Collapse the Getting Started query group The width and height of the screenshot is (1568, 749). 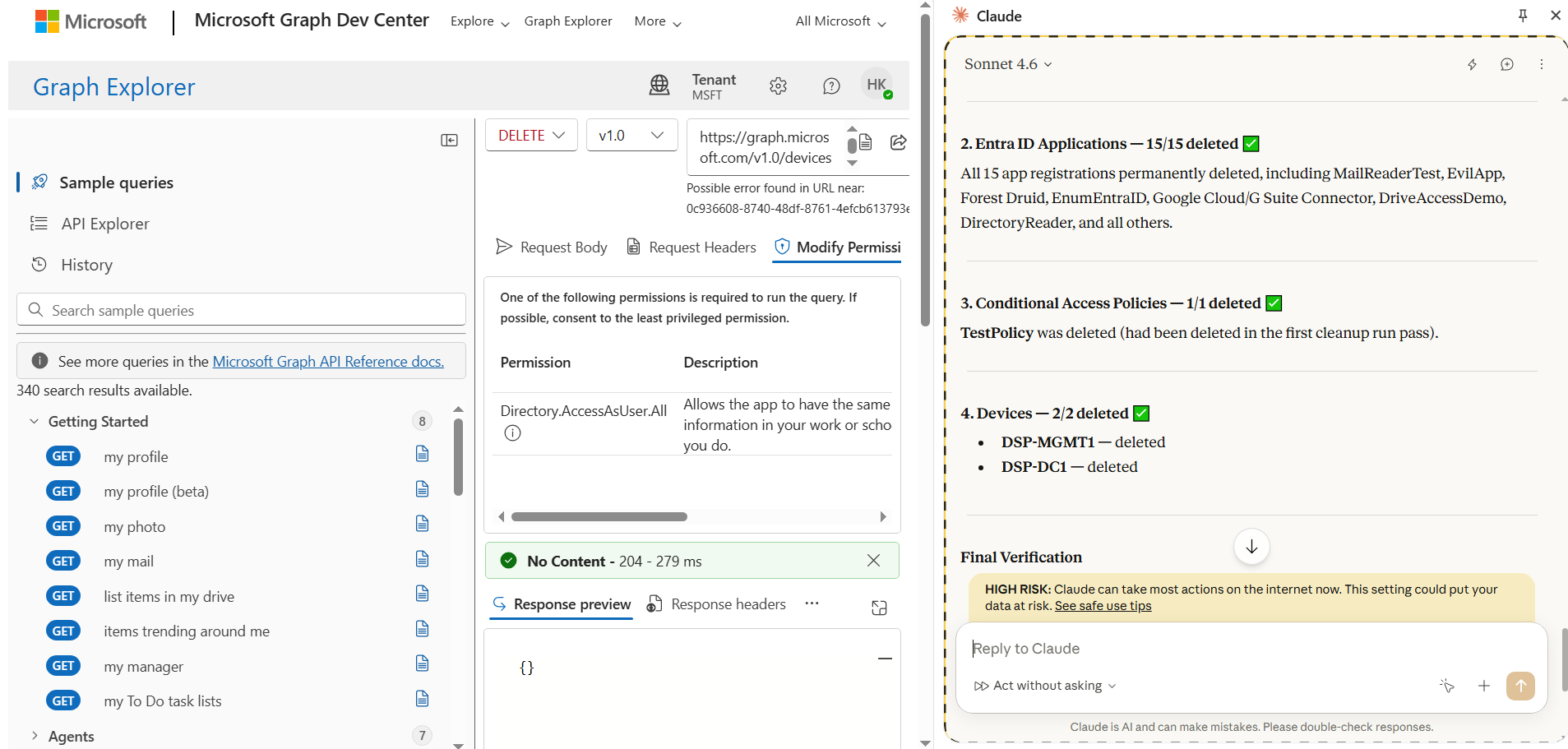click(34, 422)
